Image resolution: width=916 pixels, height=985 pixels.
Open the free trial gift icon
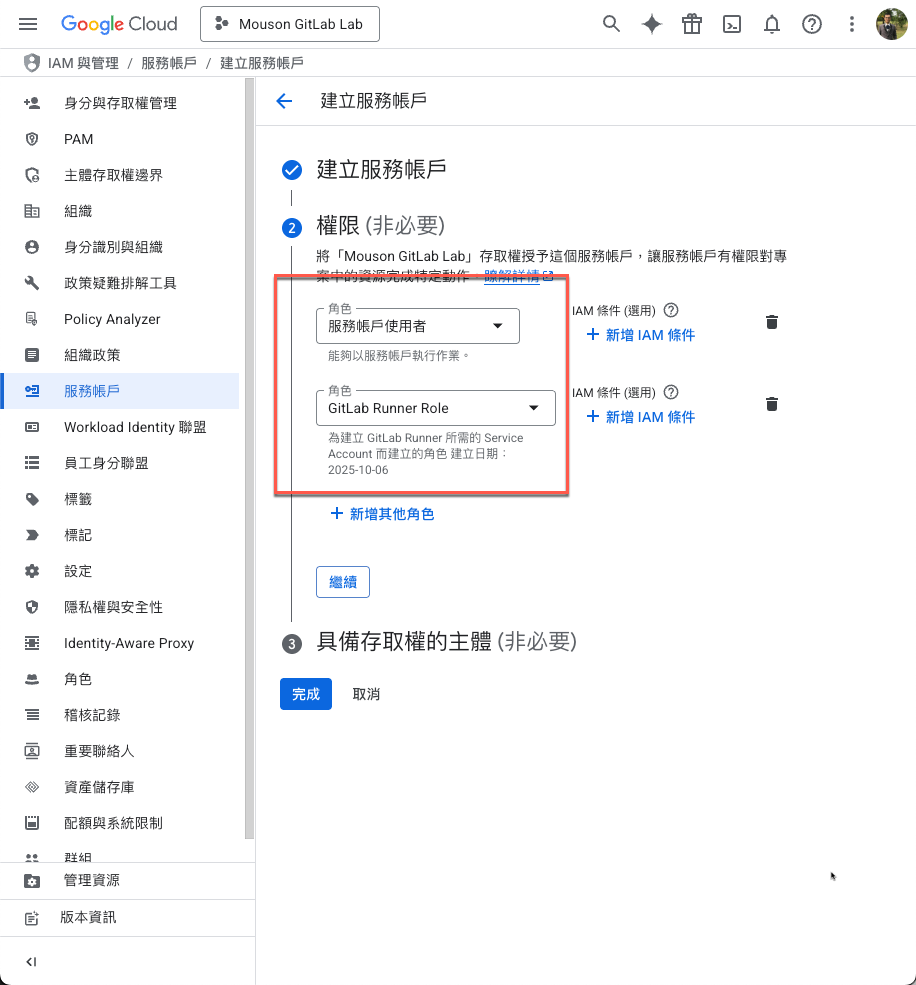692,24
